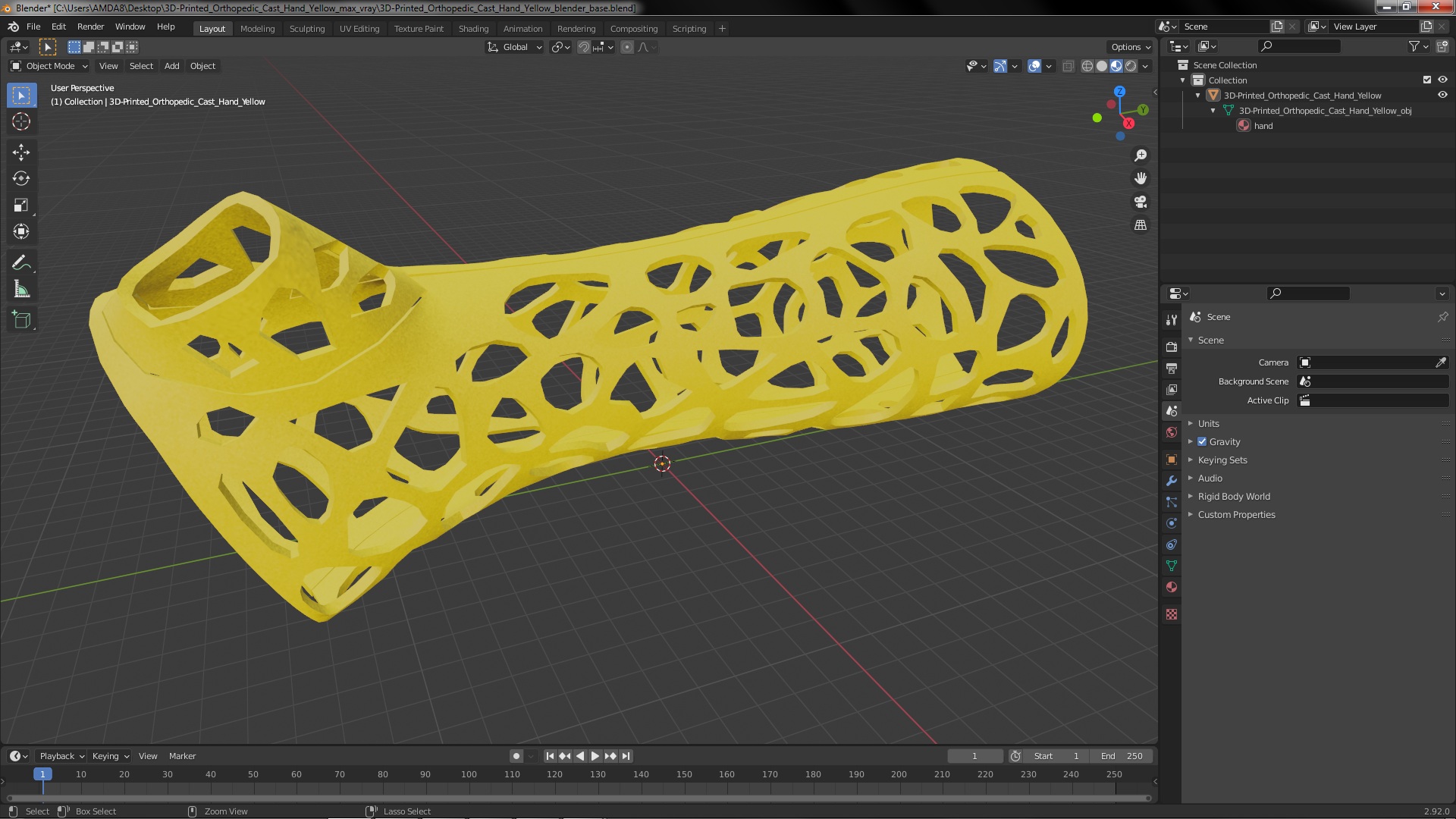Open the Render menu
The image size is (1456, 819).
coord(90,27)
